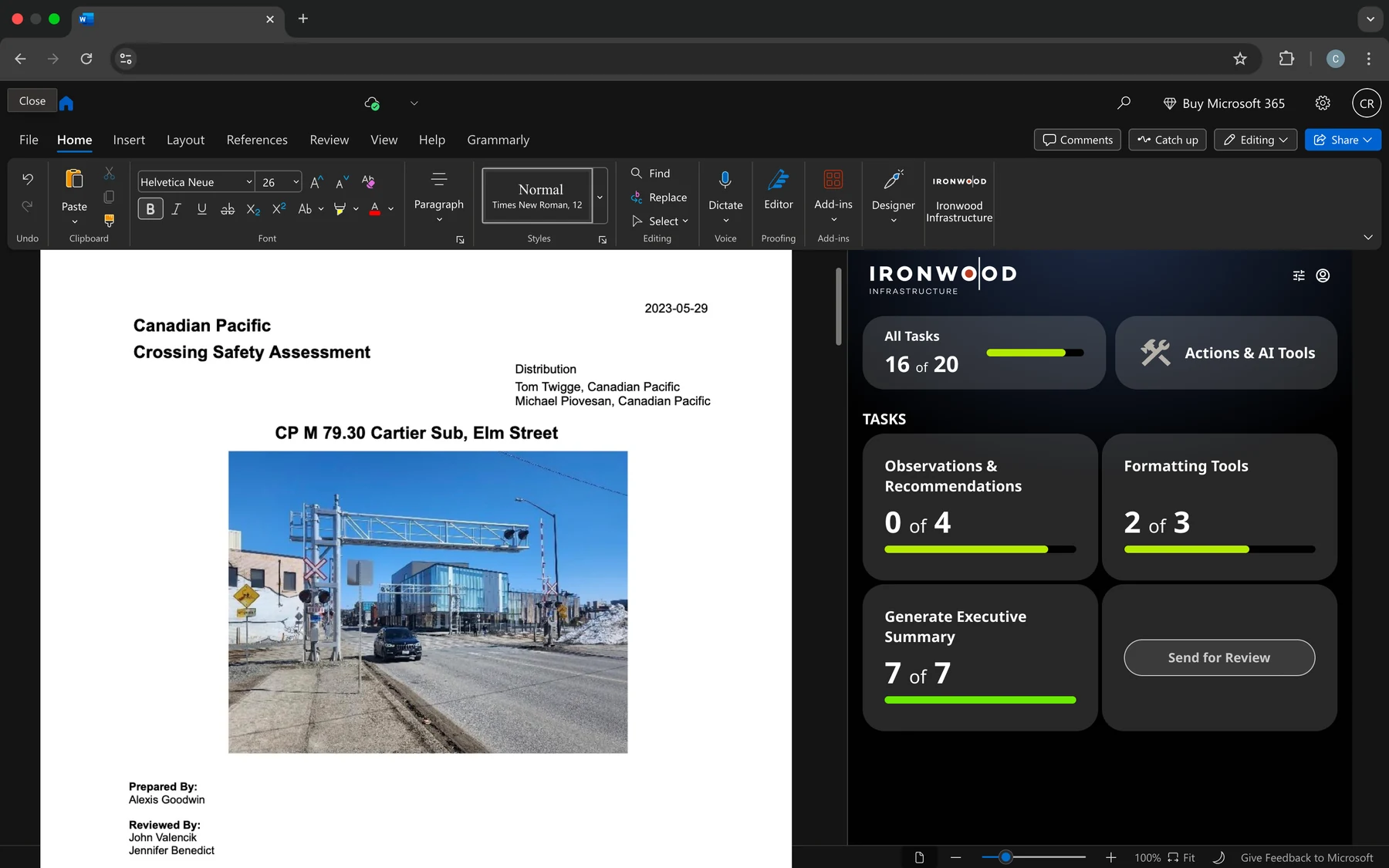Screen dimensions: 1389x868
Task: Decrease font size with the shrink icon
Action: click(342, 182)
